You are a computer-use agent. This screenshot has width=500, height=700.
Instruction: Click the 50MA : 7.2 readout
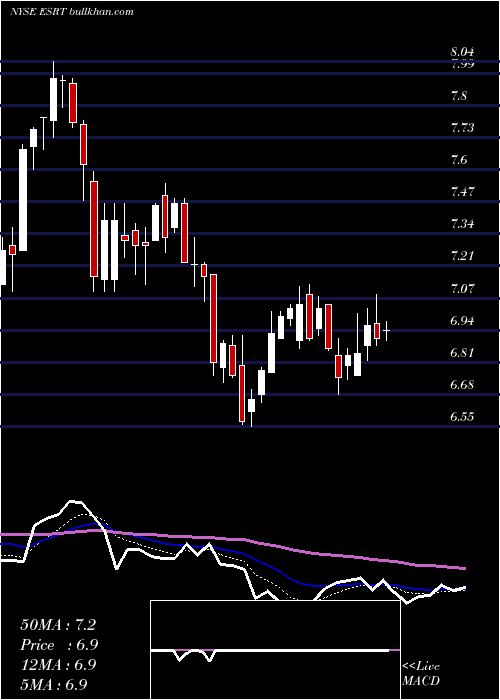(58, 625)
